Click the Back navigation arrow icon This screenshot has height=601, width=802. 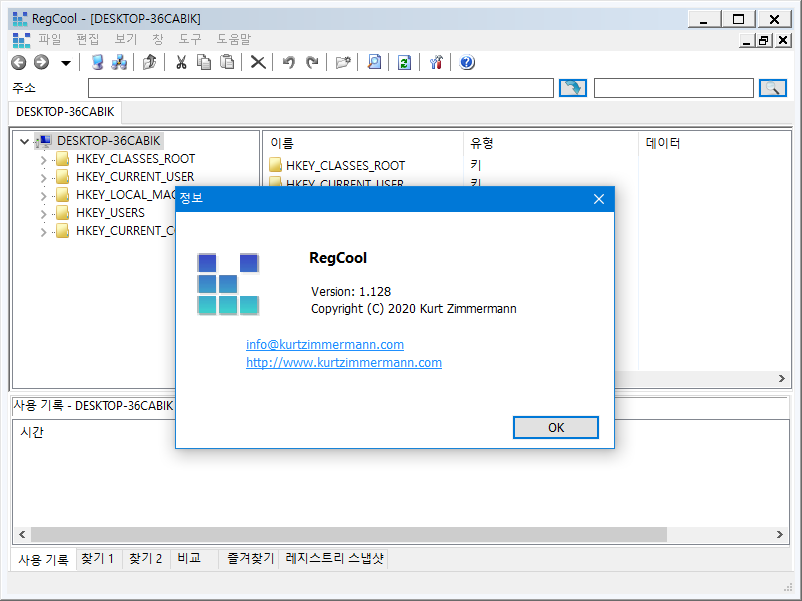(x=19, y=62)
